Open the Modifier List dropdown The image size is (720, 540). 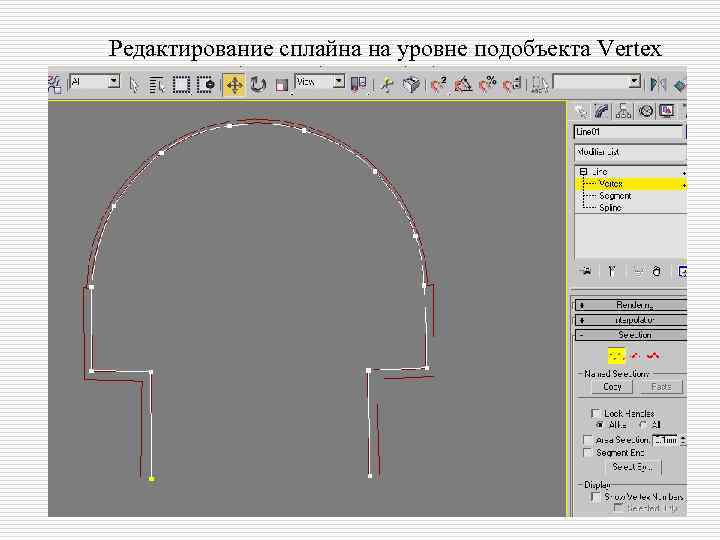tap(630, 152)
